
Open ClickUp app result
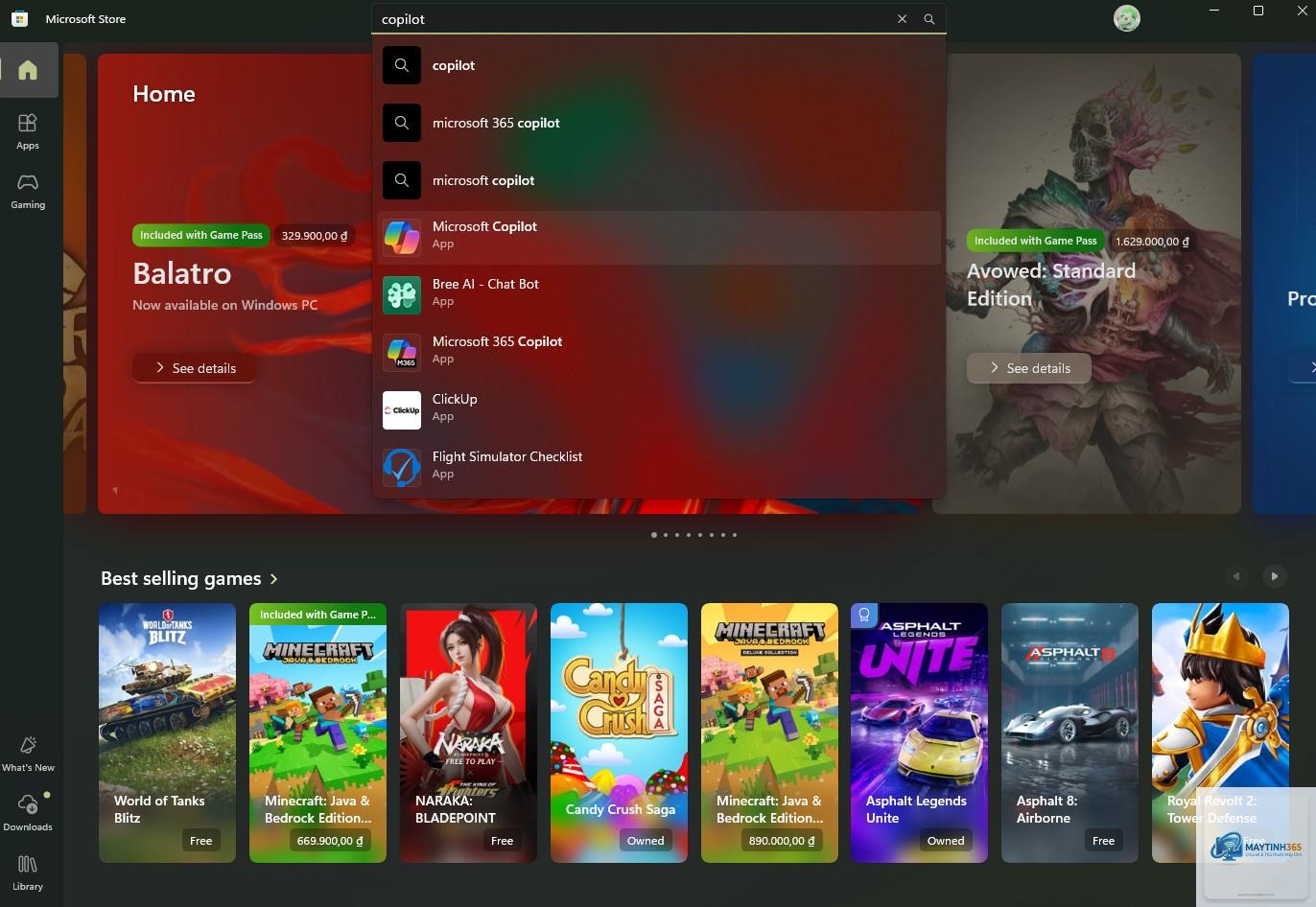click(x=658, y=410)
